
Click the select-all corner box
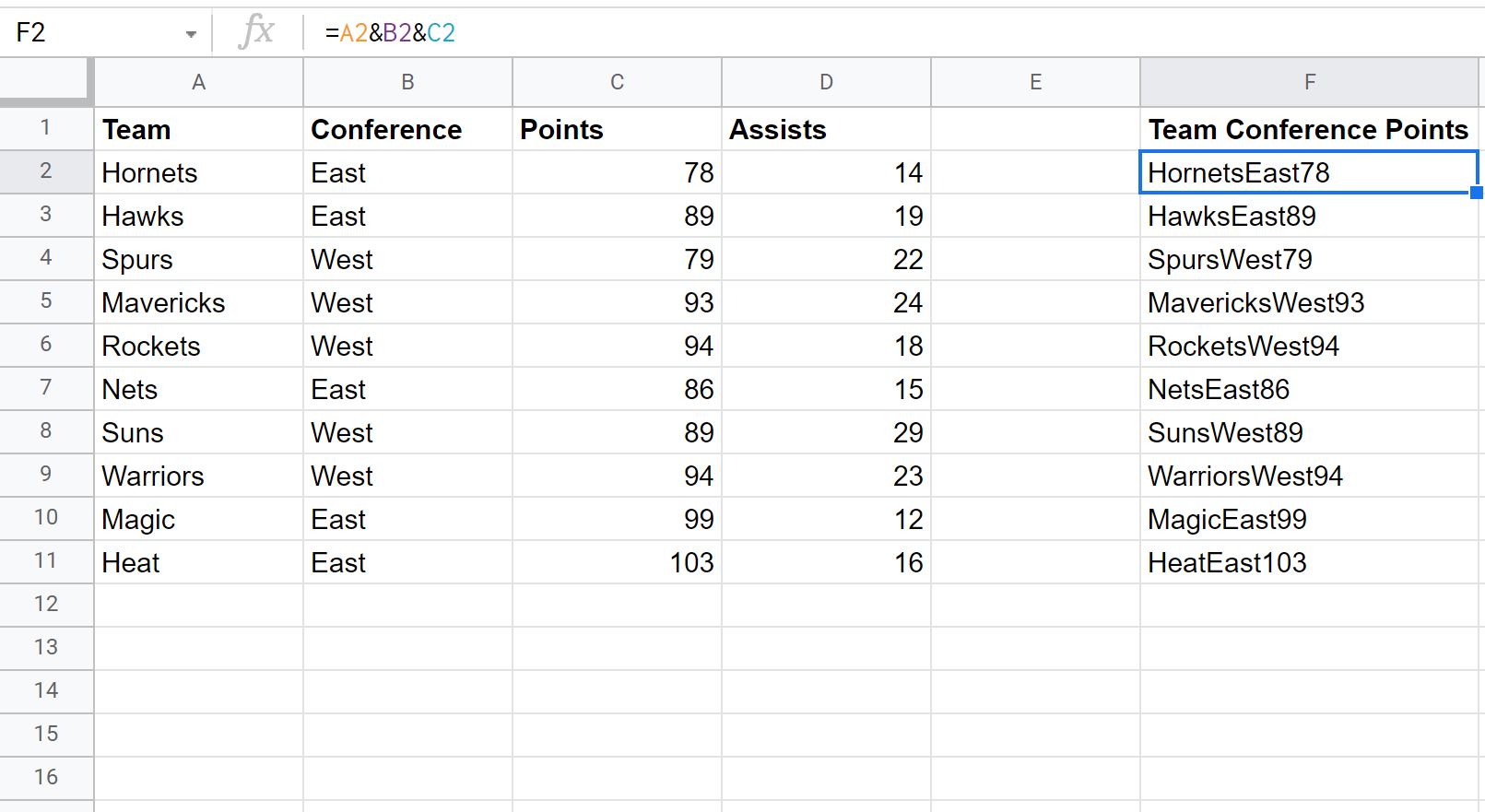tap(46, 81)
